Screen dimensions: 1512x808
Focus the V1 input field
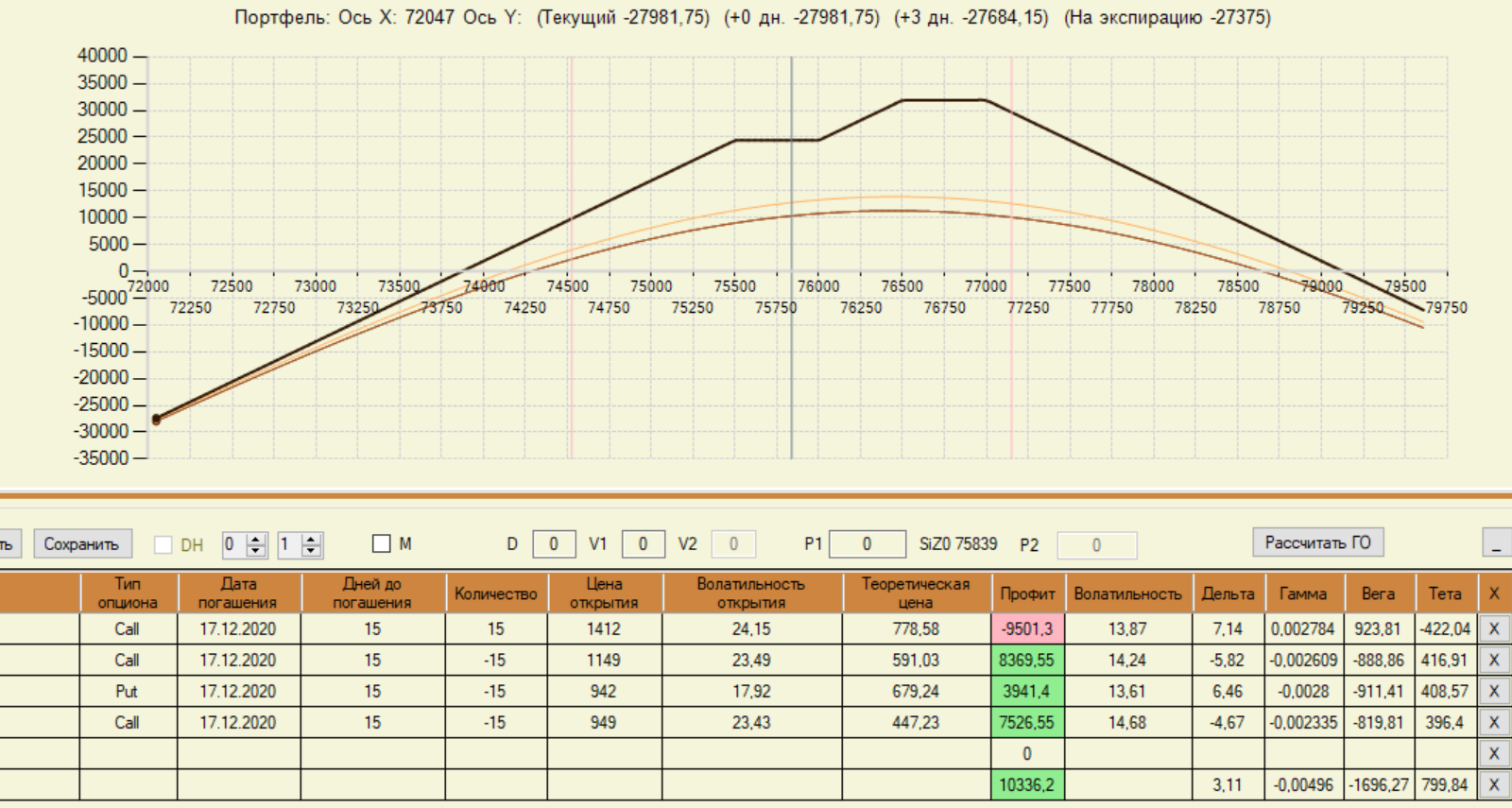[x=643, y=544]
